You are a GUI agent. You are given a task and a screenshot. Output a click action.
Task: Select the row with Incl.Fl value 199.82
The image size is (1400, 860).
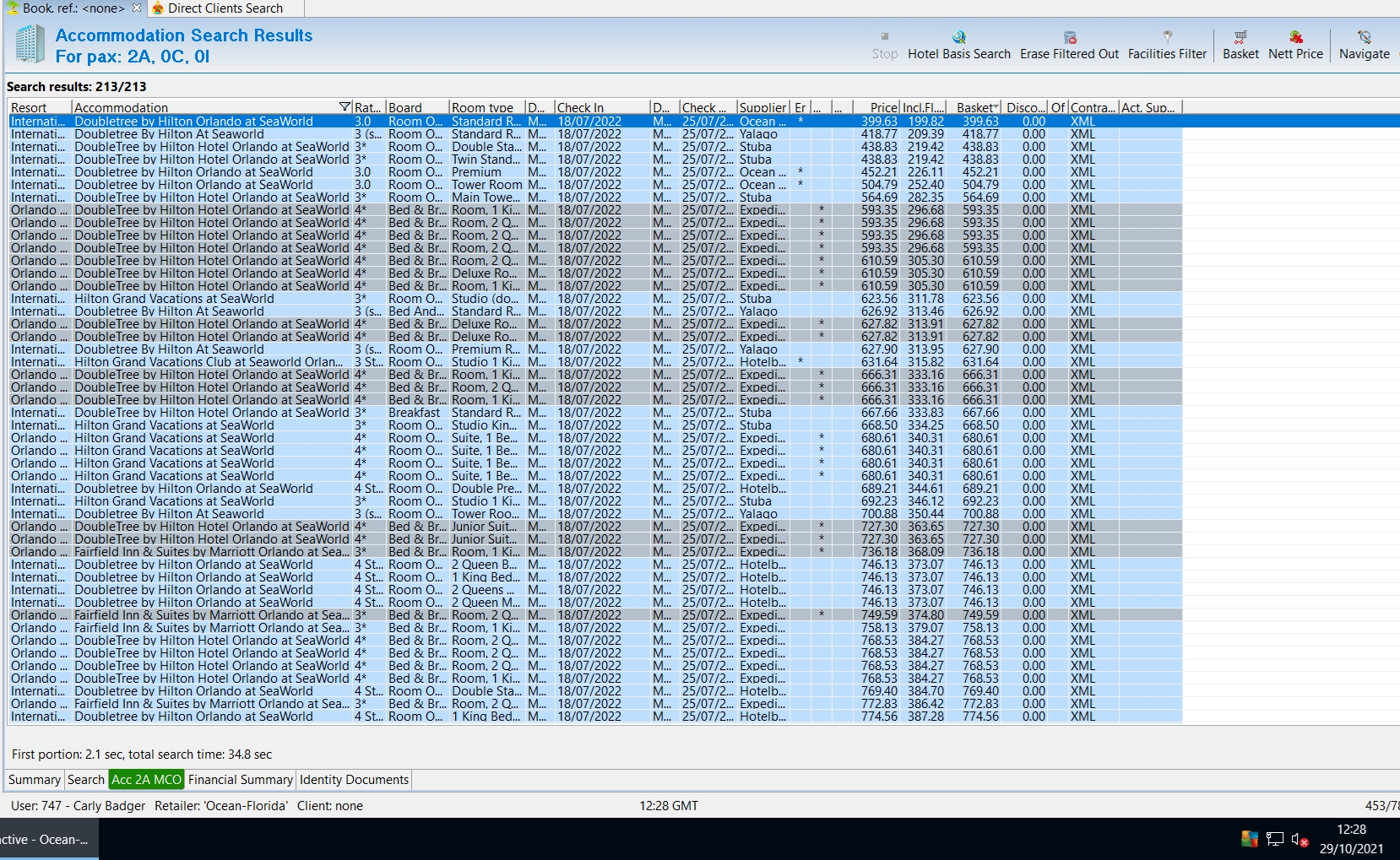pyautogui.click(x=595, y=122)
